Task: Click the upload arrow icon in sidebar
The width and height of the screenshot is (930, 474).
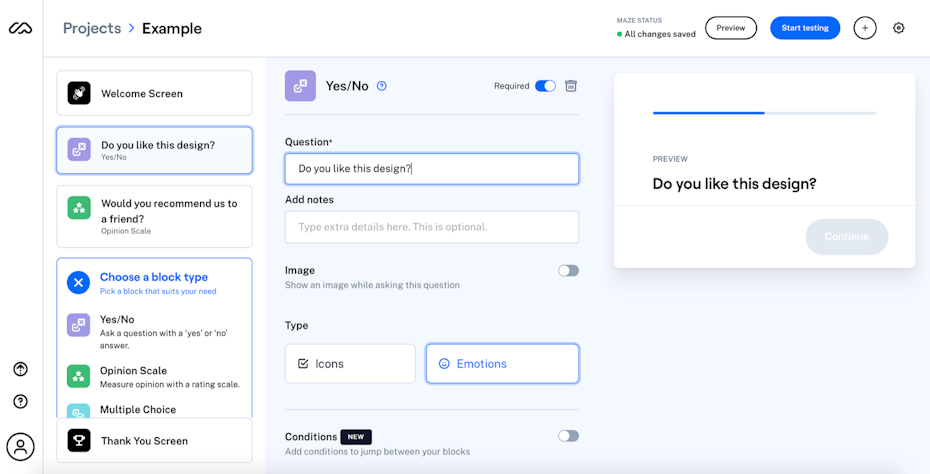Action: point(20,369)
